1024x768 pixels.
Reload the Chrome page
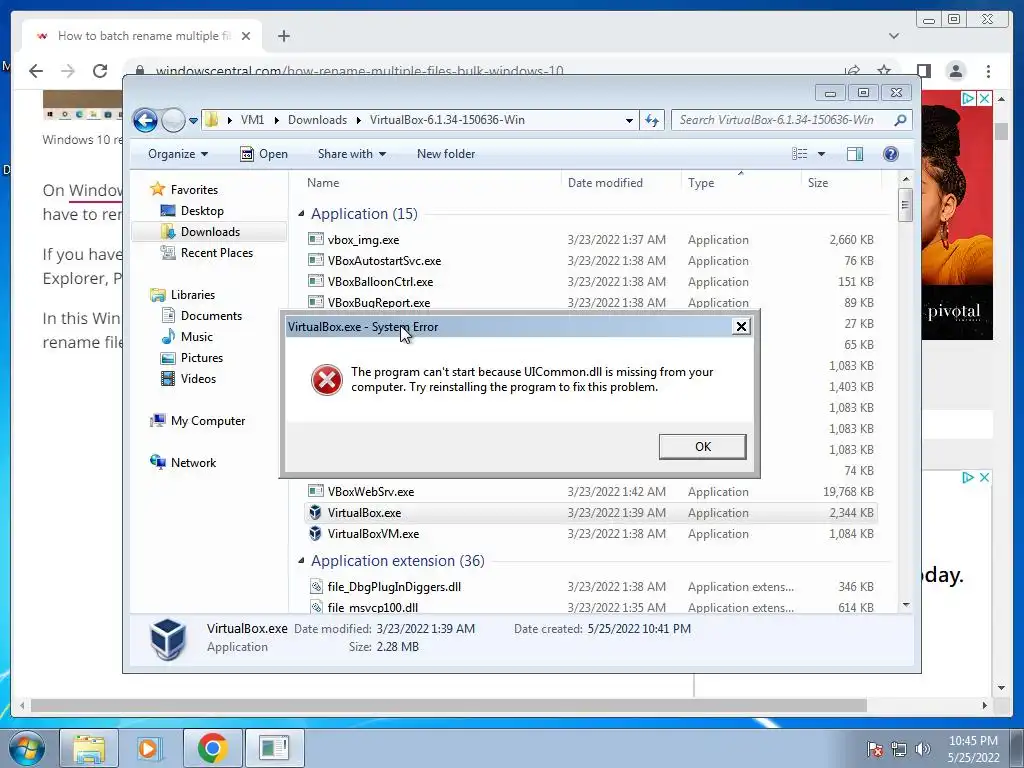(x=100, y=71)
